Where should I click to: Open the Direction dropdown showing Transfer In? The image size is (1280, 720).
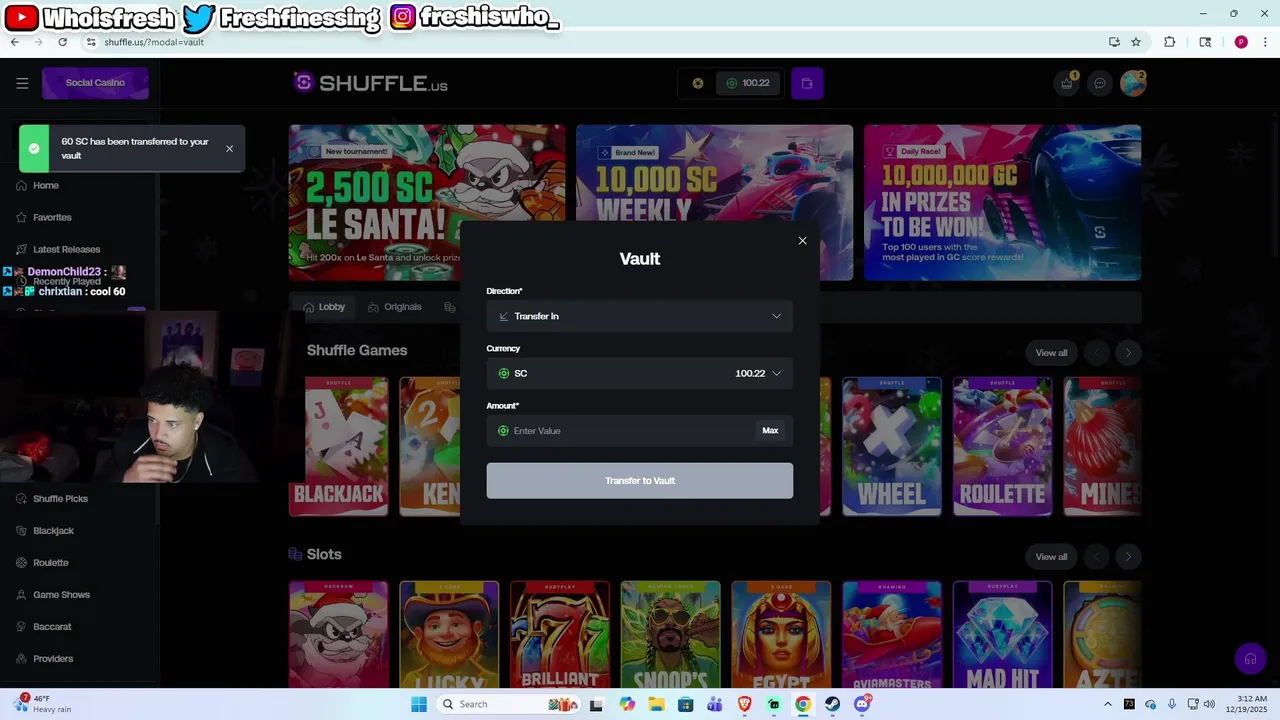640,316
